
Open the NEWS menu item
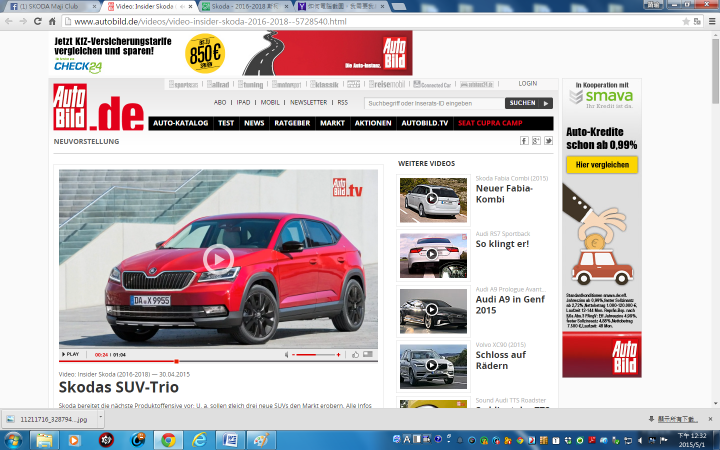[x=254, y=123]
